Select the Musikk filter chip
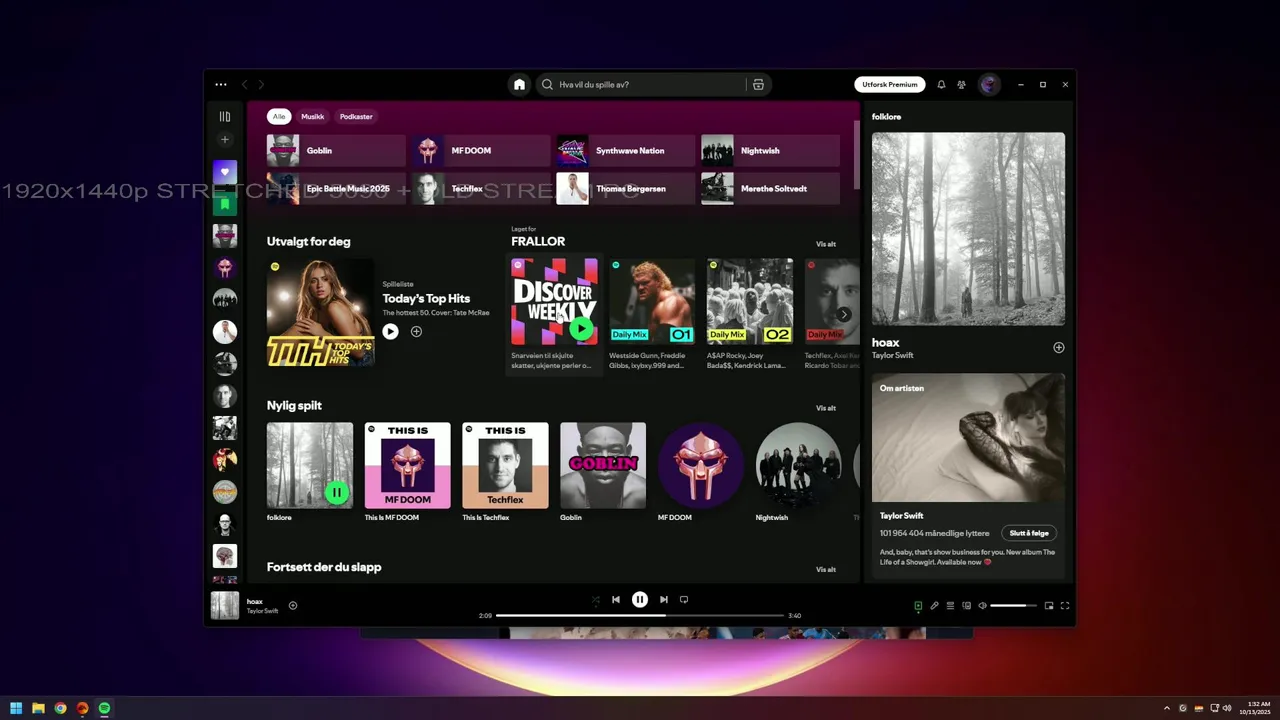Screen dimensions: 1280x720 313,117
